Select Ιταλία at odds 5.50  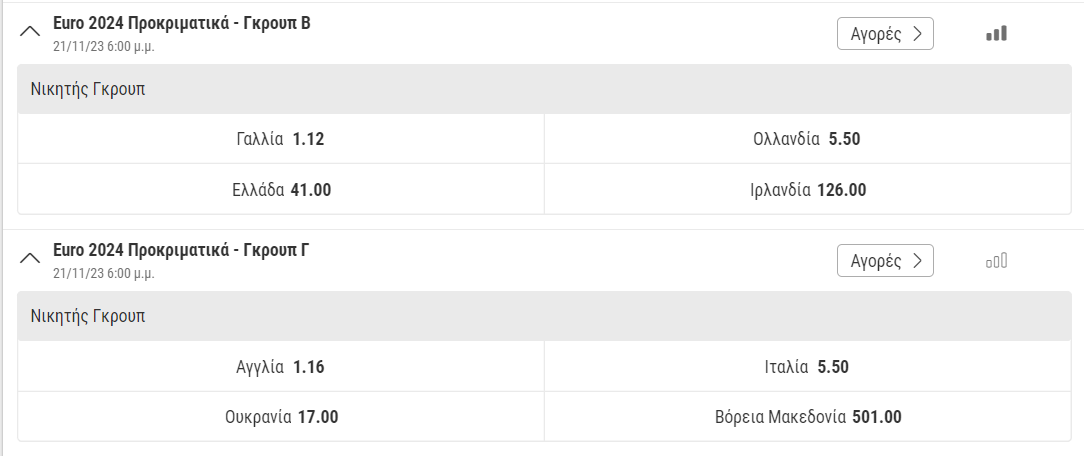(x=807, y=366)
